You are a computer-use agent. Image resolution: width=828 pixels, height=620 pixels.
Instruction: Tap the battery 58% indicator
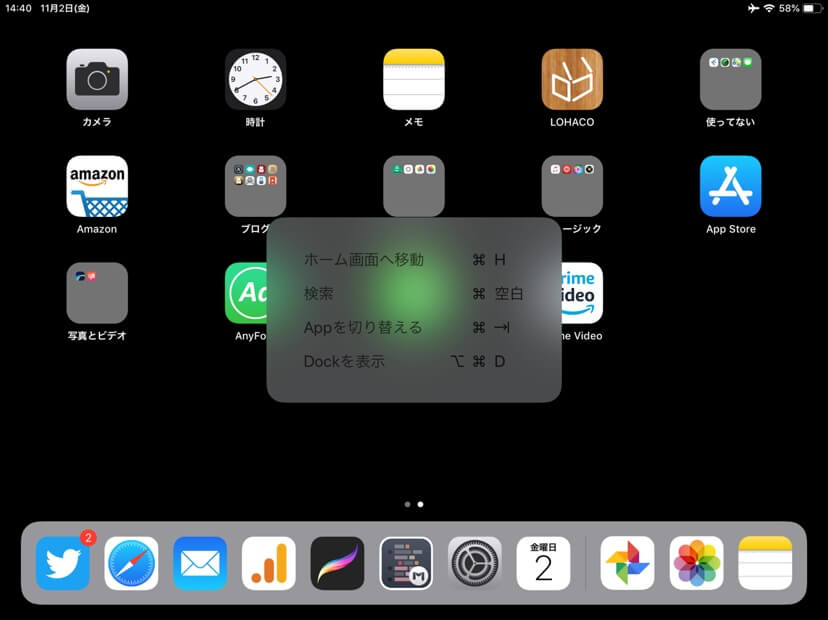[x=801, y=8]
